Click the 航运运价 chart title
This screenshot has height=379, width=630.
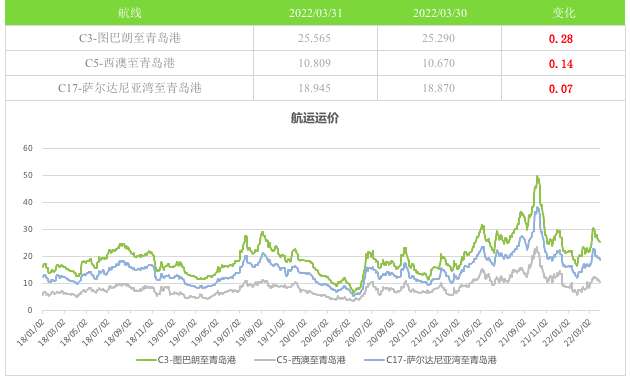pyautogui.click(x=315, y=118)
